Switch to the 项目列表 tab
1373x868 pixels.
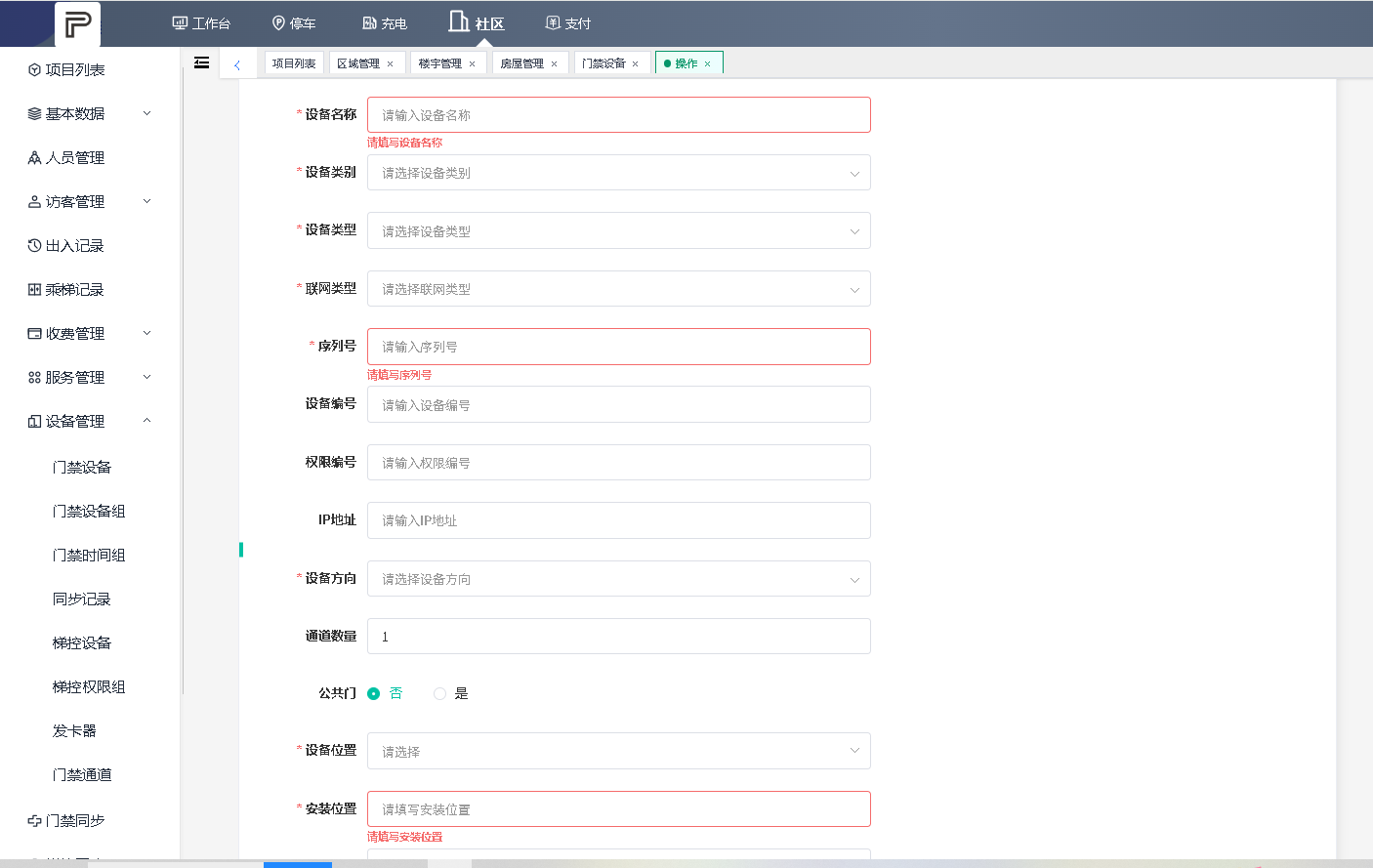pos(294,63)
